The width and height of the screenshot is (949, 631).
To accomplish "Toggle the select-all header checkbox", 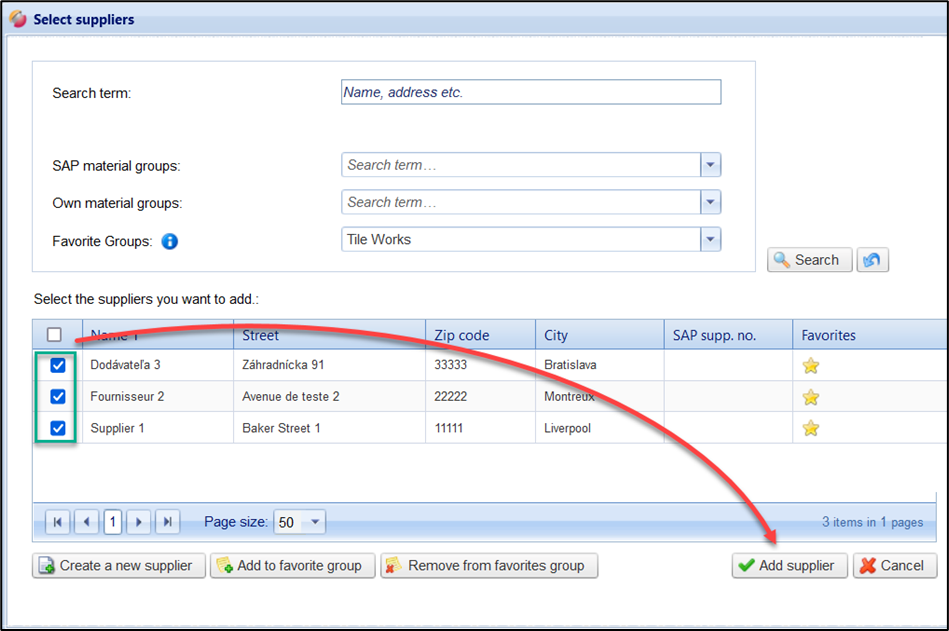I will [x=55, y=335].
